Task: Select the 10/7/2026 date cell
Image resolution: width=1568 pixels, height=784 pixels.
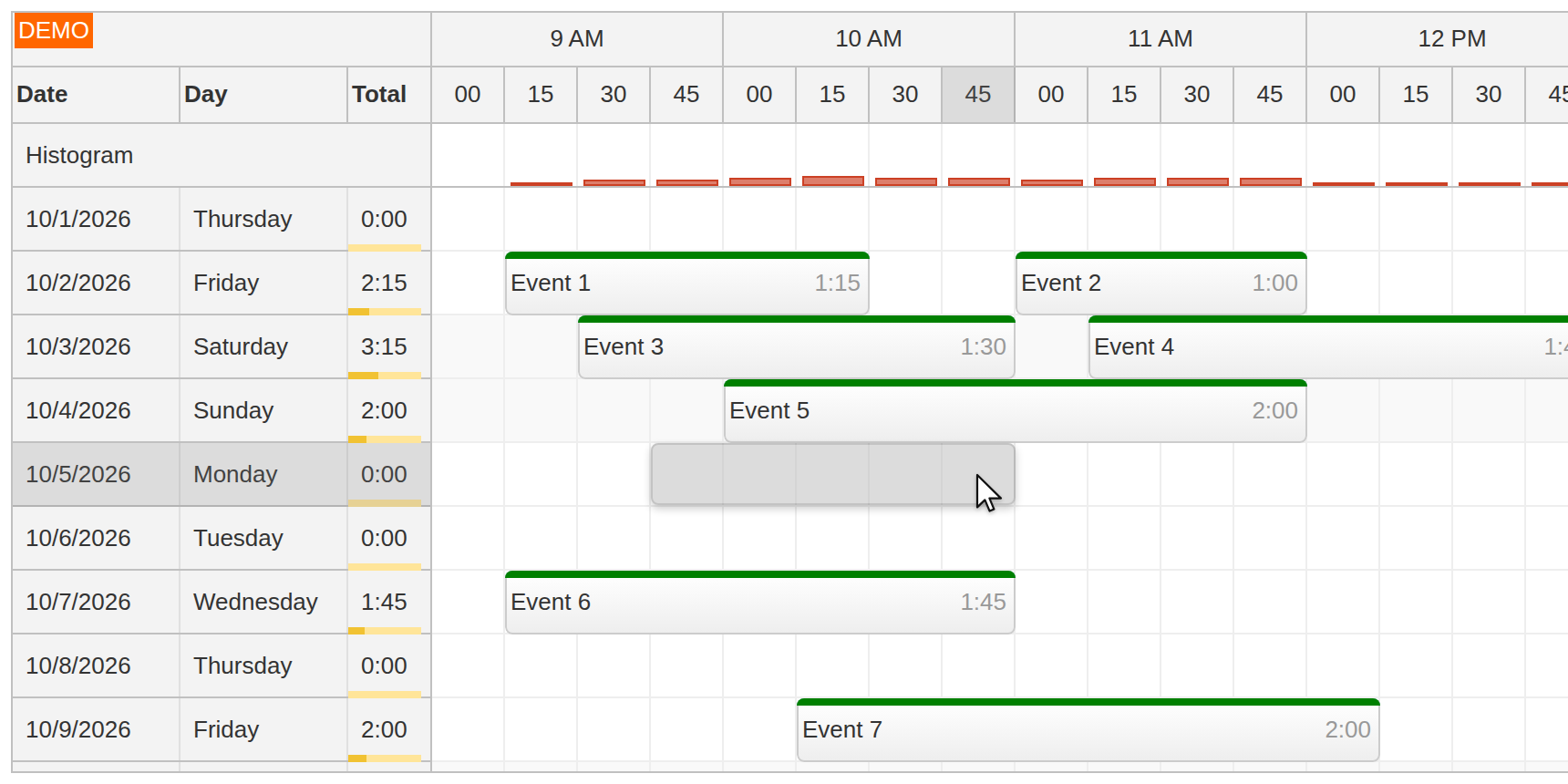Action: tap(96, 602)
